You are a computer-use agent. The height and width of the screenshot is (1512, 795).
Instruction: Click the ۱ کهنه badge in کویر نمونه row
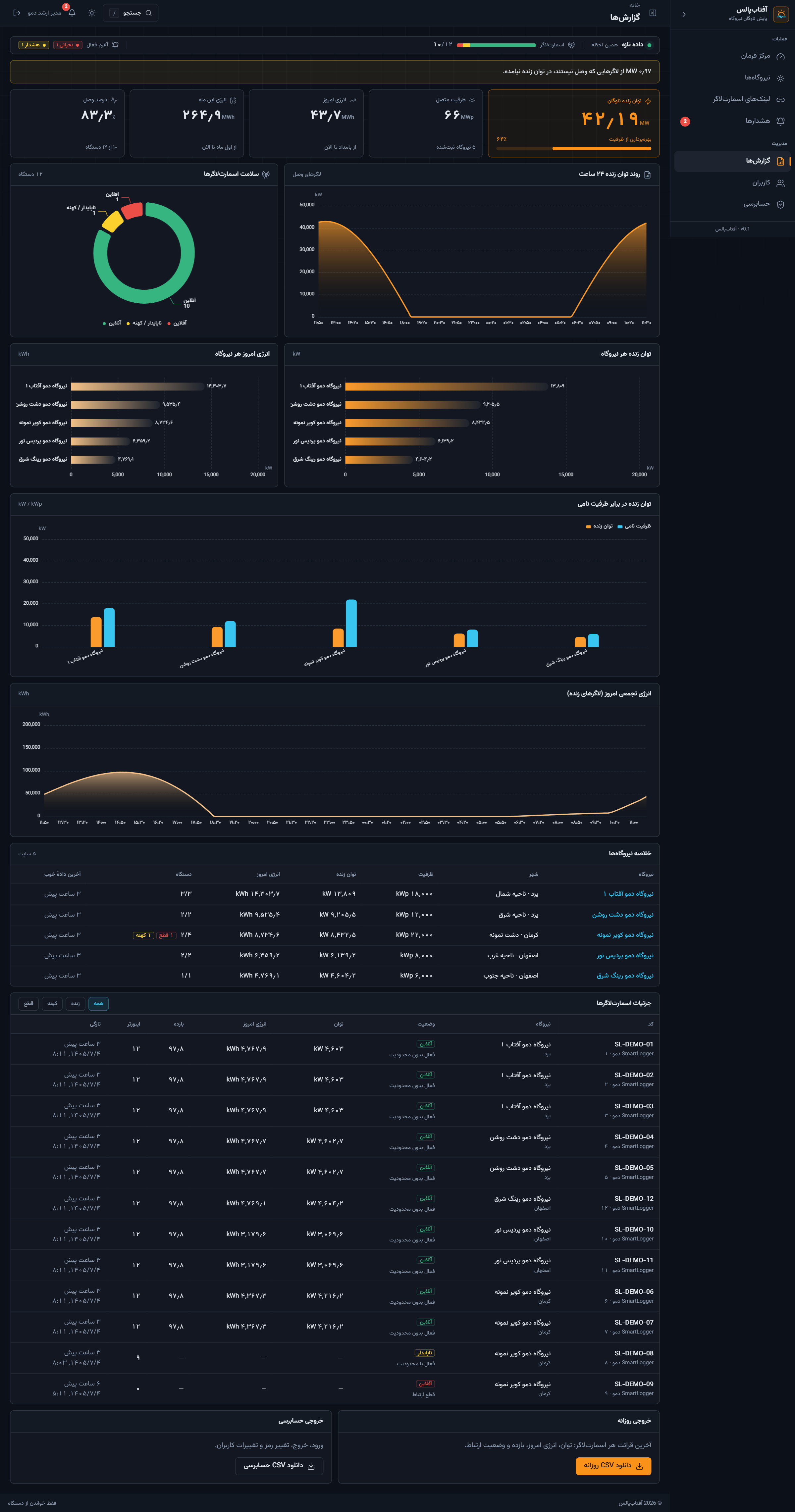143,935
